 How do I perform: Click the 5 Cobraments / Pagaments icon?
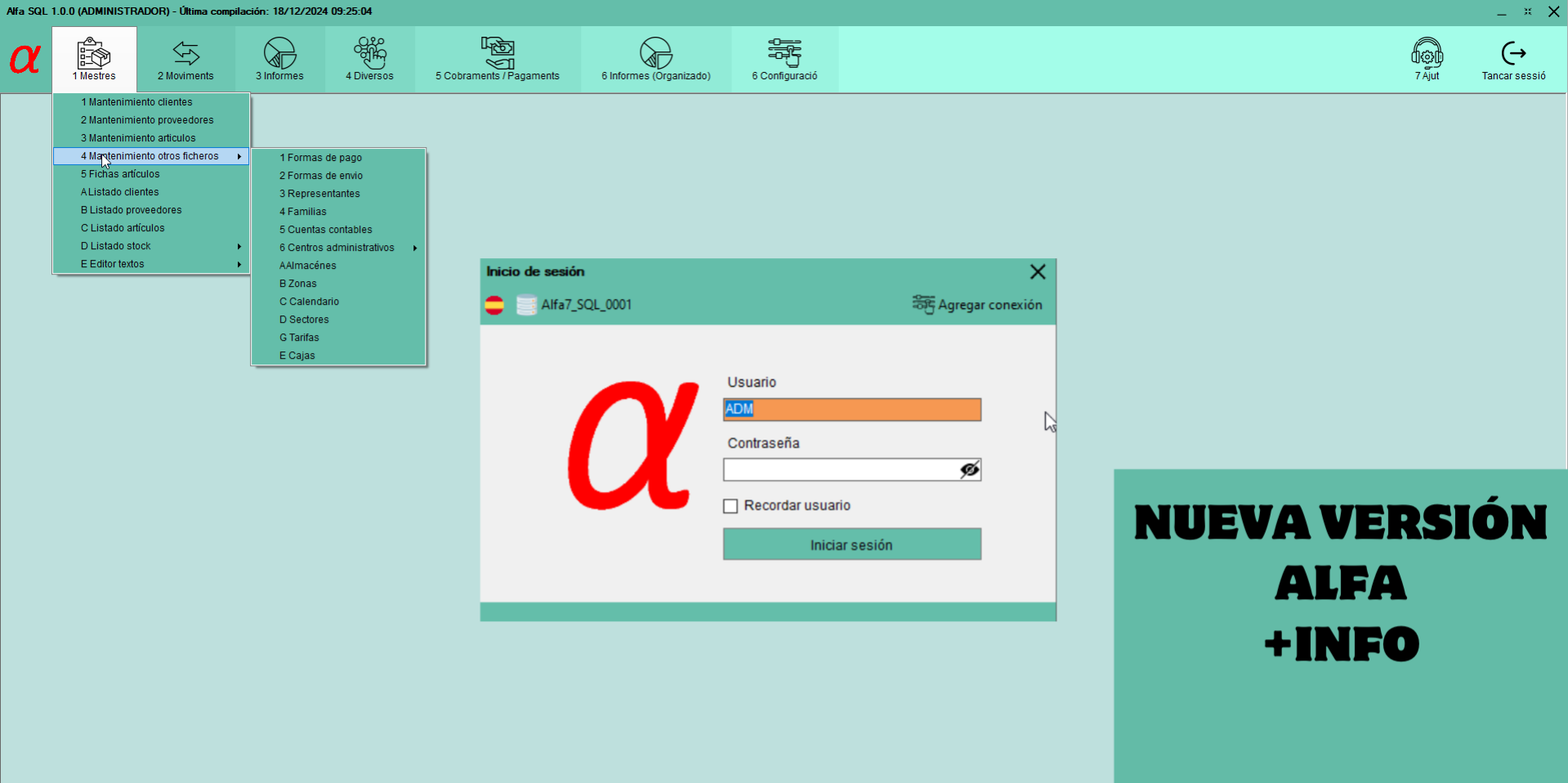[498, 59]
